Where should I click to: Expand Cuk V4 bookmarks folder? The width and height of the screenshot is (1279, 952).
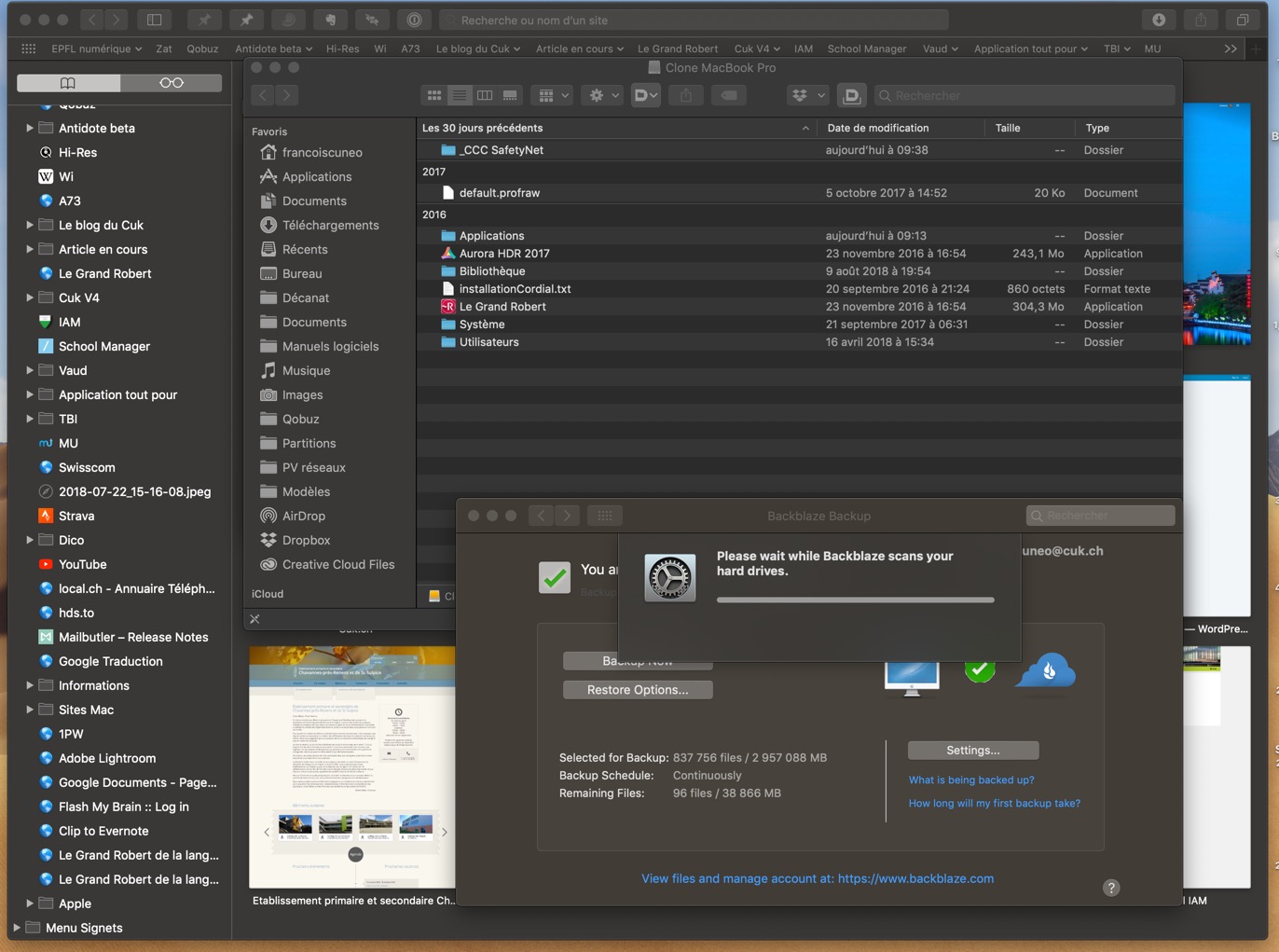point(29,297)
